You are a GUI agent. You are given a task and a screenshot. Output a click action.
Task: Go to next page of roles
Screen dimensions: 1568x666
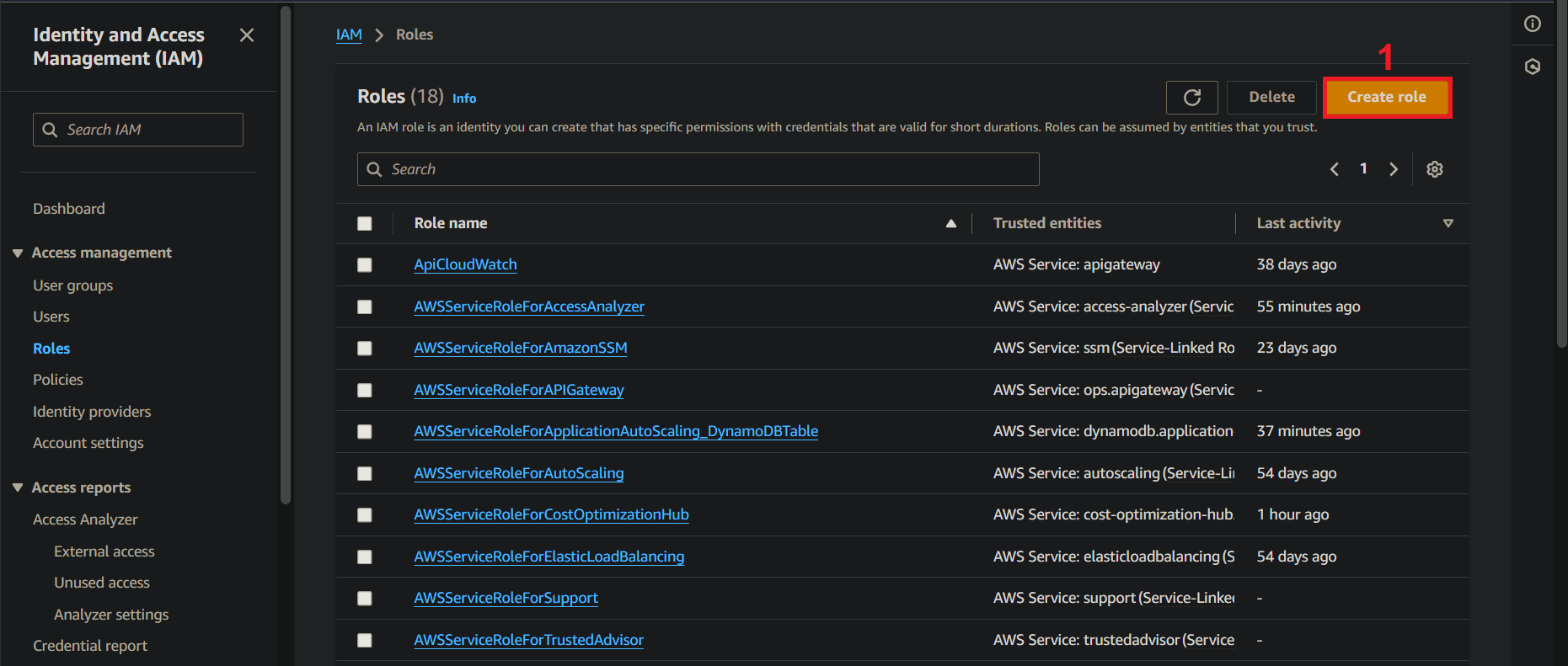pyautogui.click(x=1393, y=169)
